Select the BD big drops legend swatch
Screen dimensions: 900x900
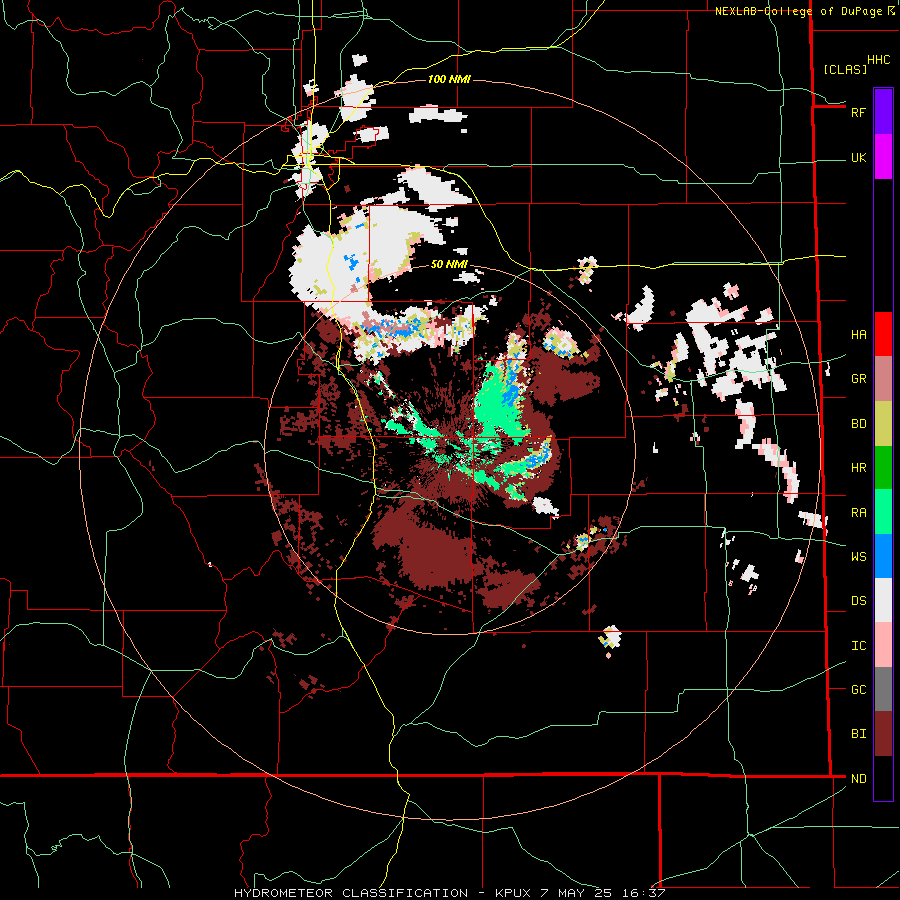point(883,424)
